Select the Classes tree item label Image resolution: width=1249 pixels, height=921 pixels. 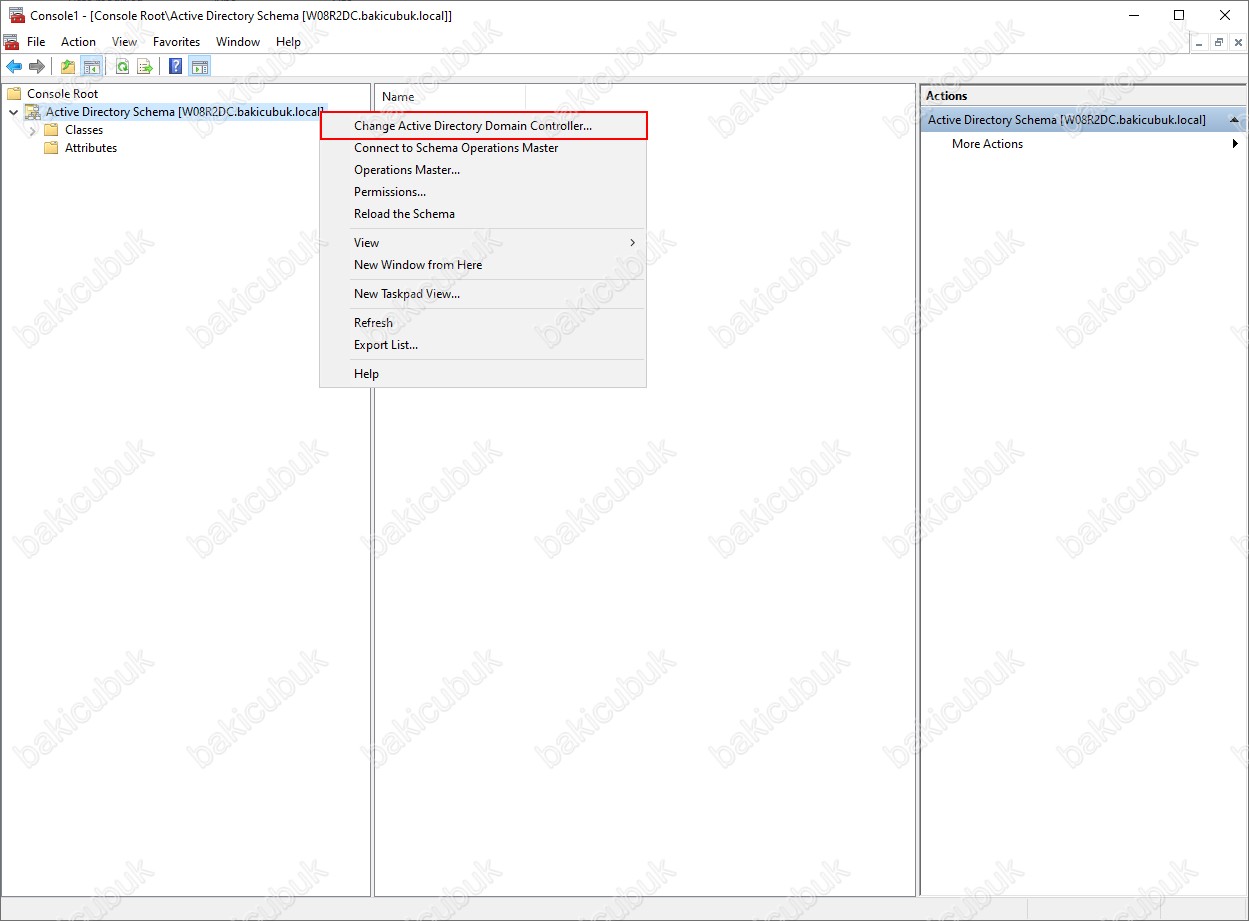coord(84,130)
